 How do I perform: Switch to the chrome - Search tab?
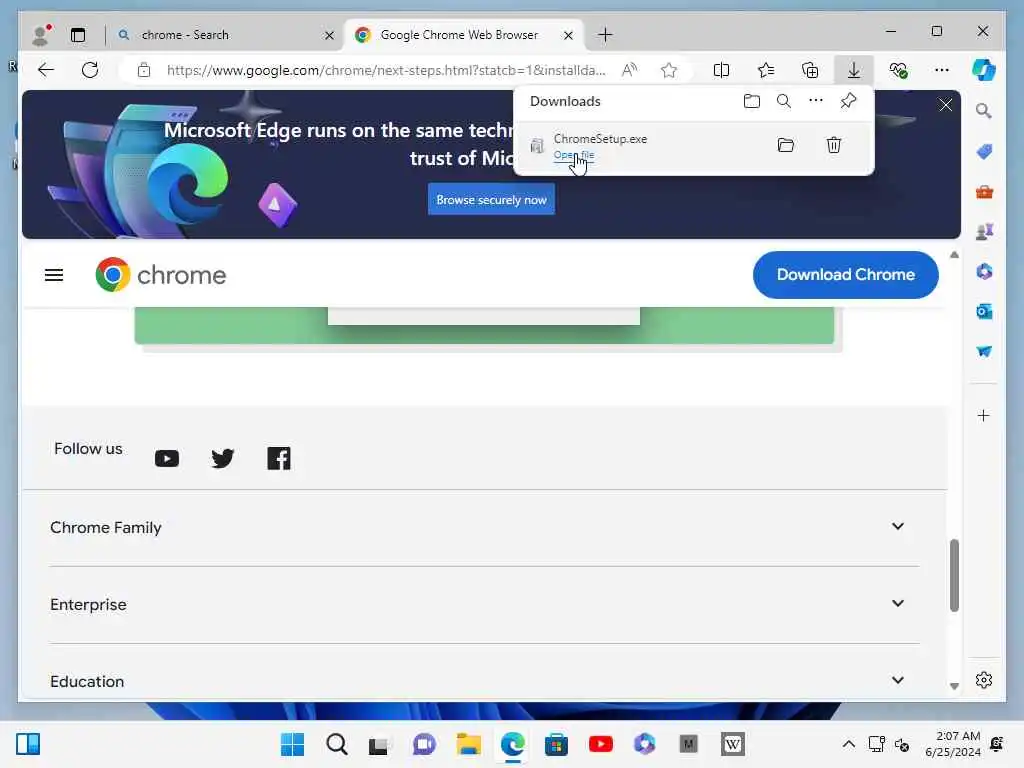click(225, 35)
